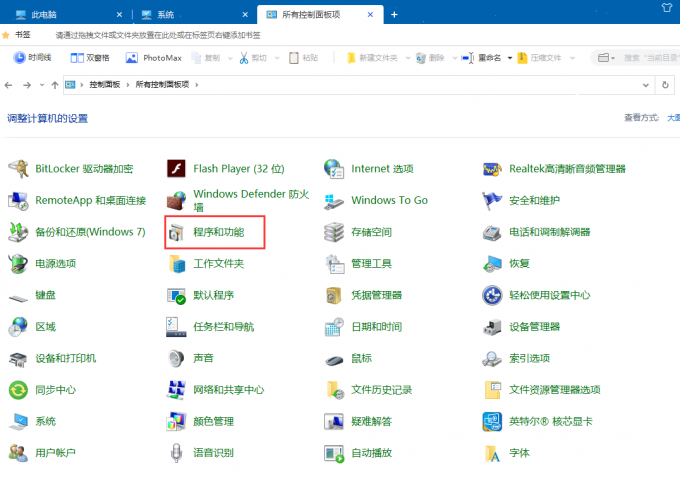
Task: Click the 系统 link text
Action: [46, 421]
